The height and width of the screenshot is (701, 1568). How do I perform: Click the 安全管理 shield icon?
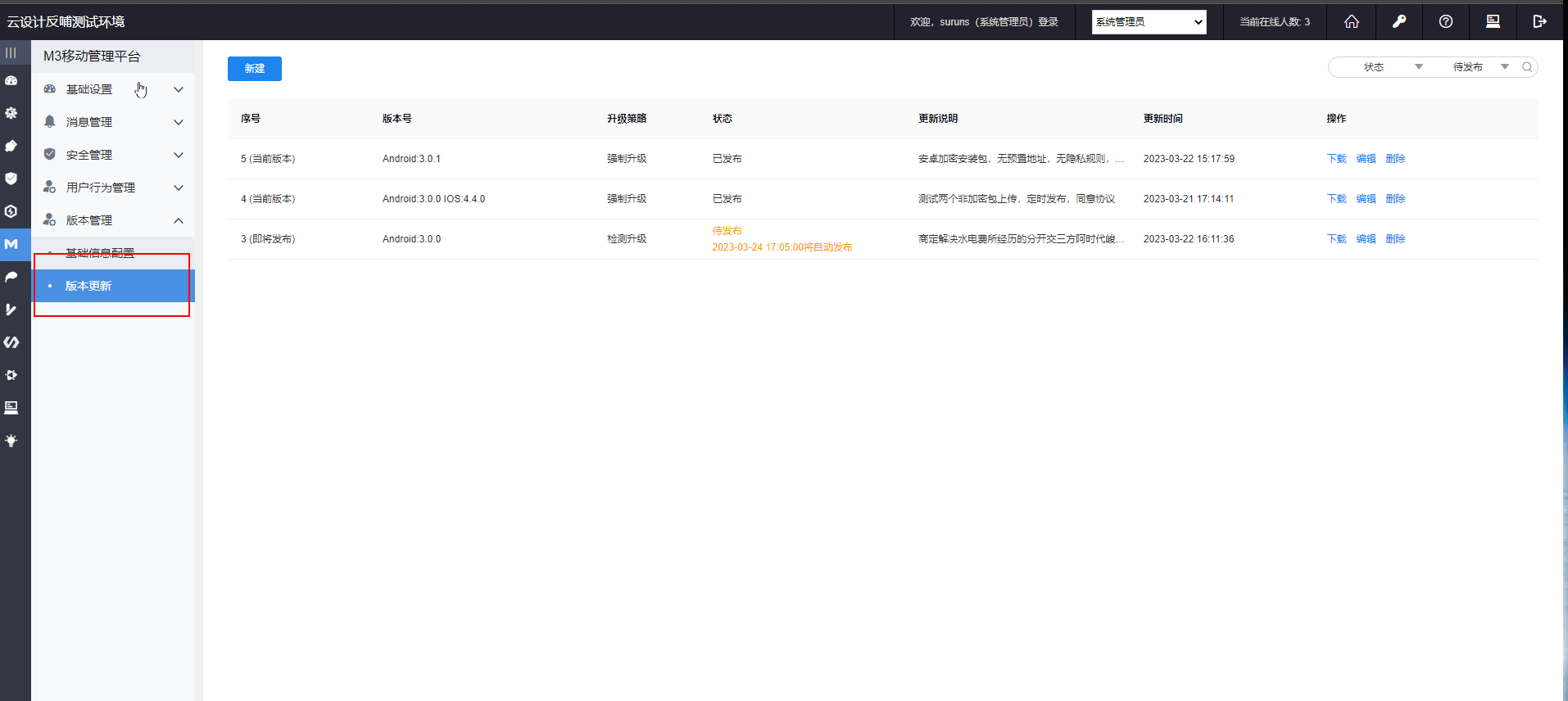[x=50, y=154]
